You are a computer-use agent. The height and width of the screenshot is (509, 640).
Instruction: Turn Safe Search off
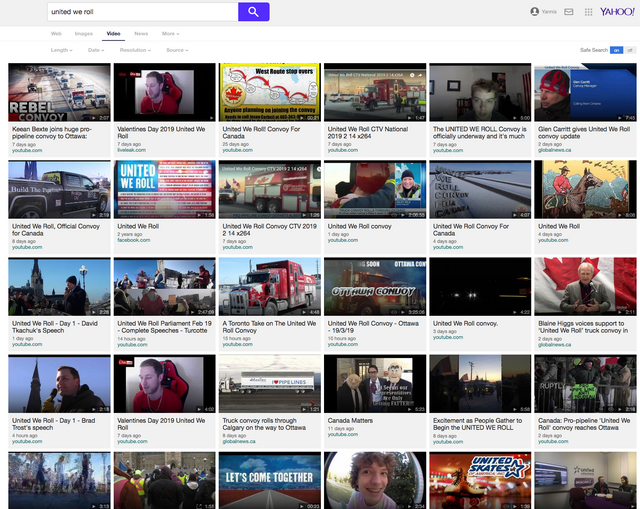(x=630, y=50)
